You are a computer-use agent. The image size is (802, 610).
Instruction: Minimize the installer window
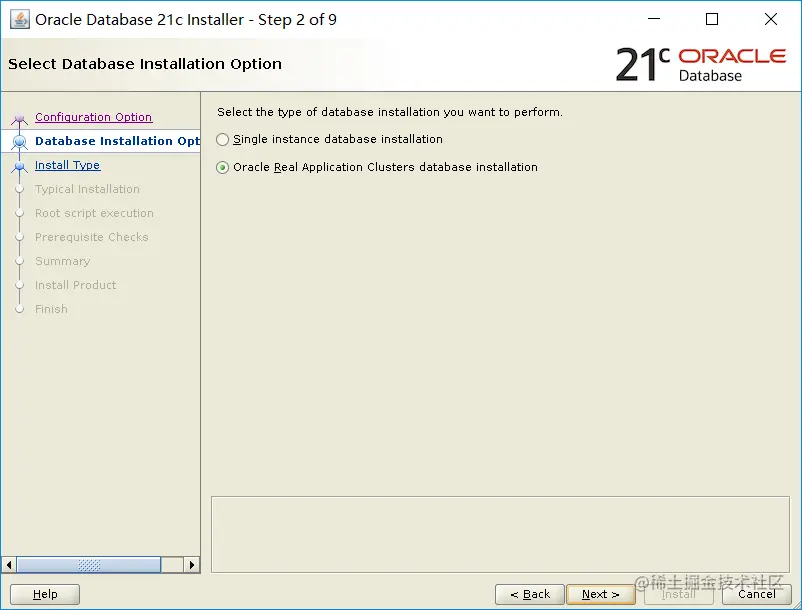click(654, 19)
